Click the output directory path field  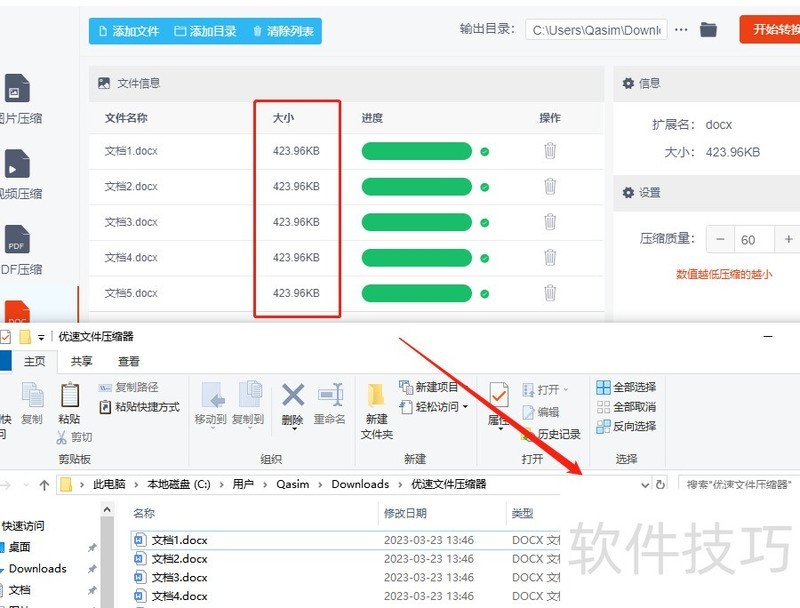point(596,30)
